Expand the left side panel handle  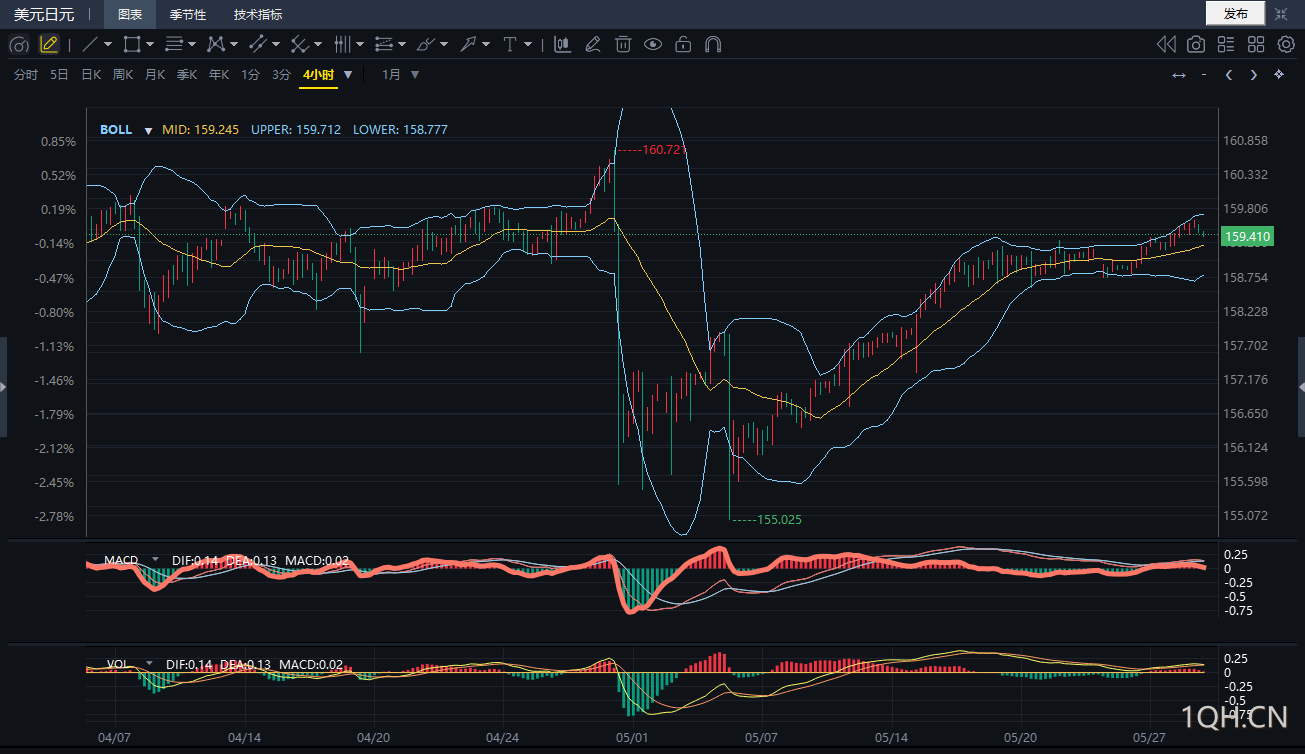click(x=3, y=387)
